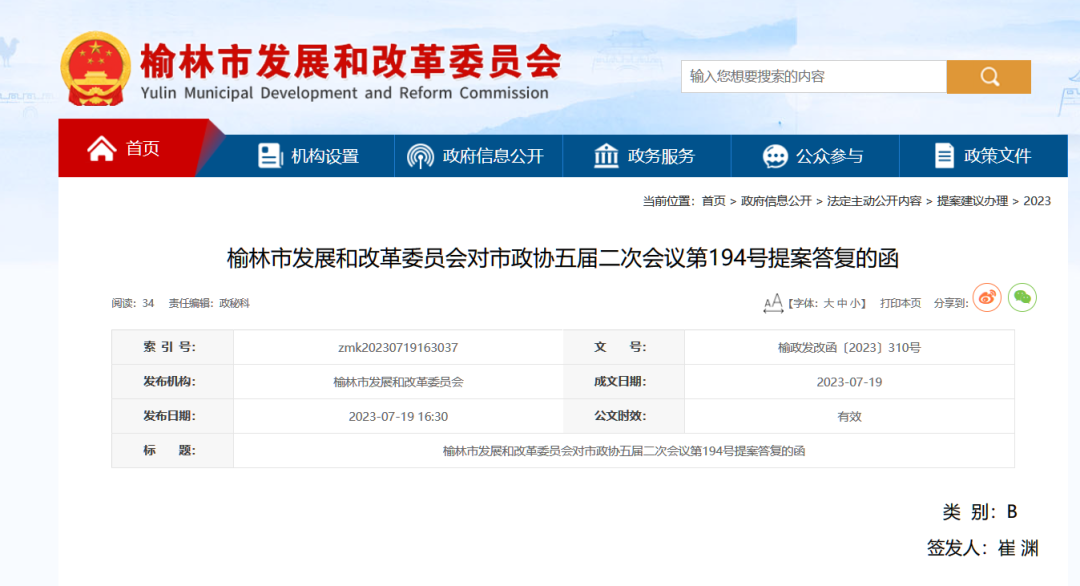
Task: Click 打印本页 to print page
Action: (900, 304)
